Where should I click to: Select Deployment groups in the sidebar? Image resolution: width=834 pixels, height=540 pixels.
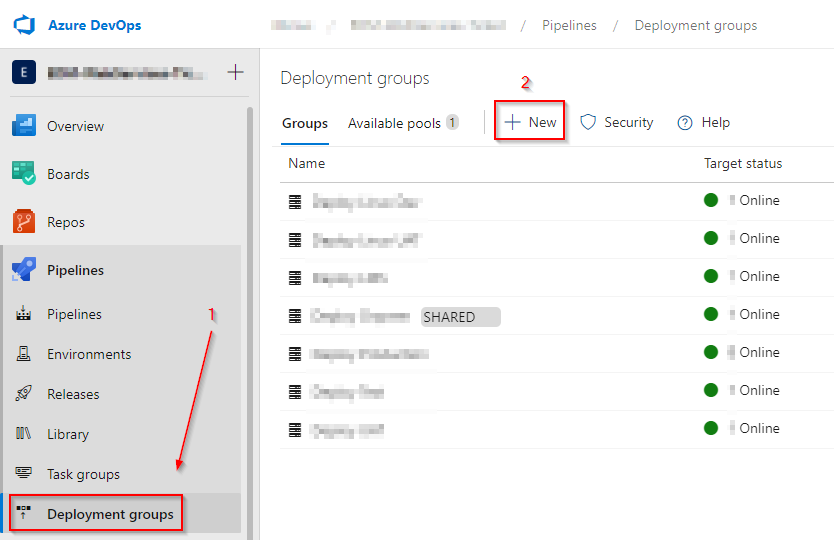pos(109,514)
